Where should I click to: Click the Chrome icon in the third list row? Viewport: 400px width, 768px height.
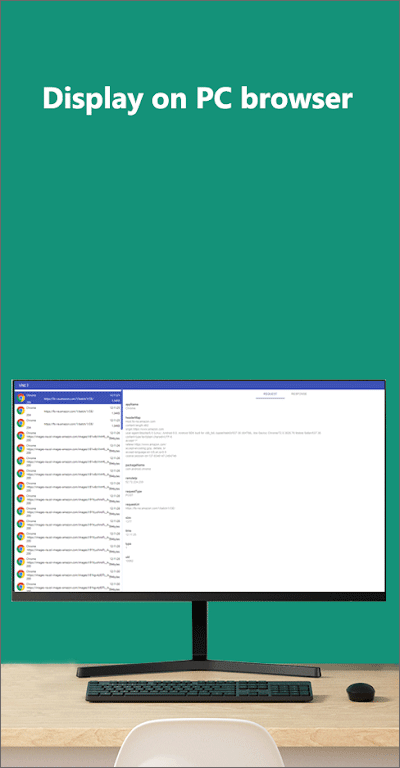point(21,423)
